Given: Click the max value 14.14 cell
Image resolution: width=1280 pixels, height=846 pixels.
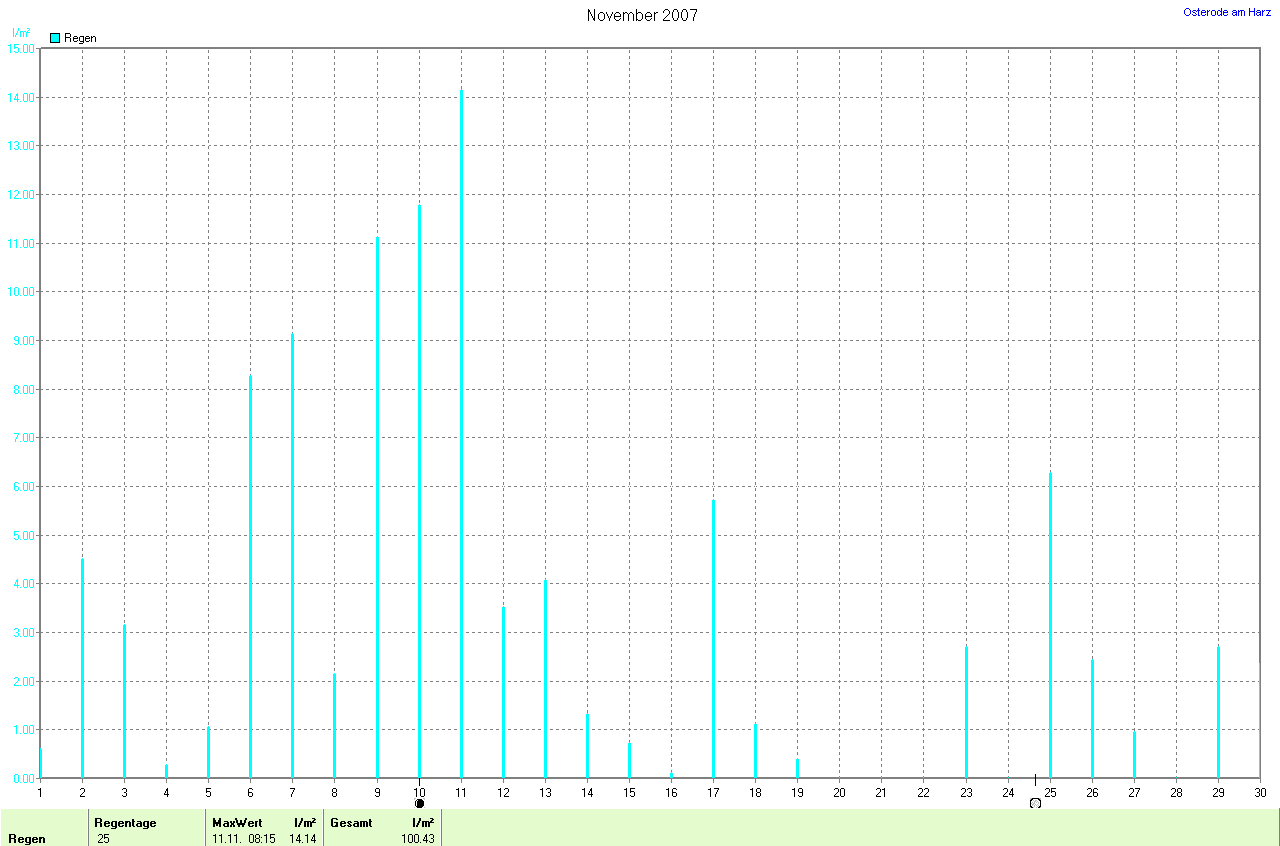Looking at the screenshot, I should click(x=302, y=839).
